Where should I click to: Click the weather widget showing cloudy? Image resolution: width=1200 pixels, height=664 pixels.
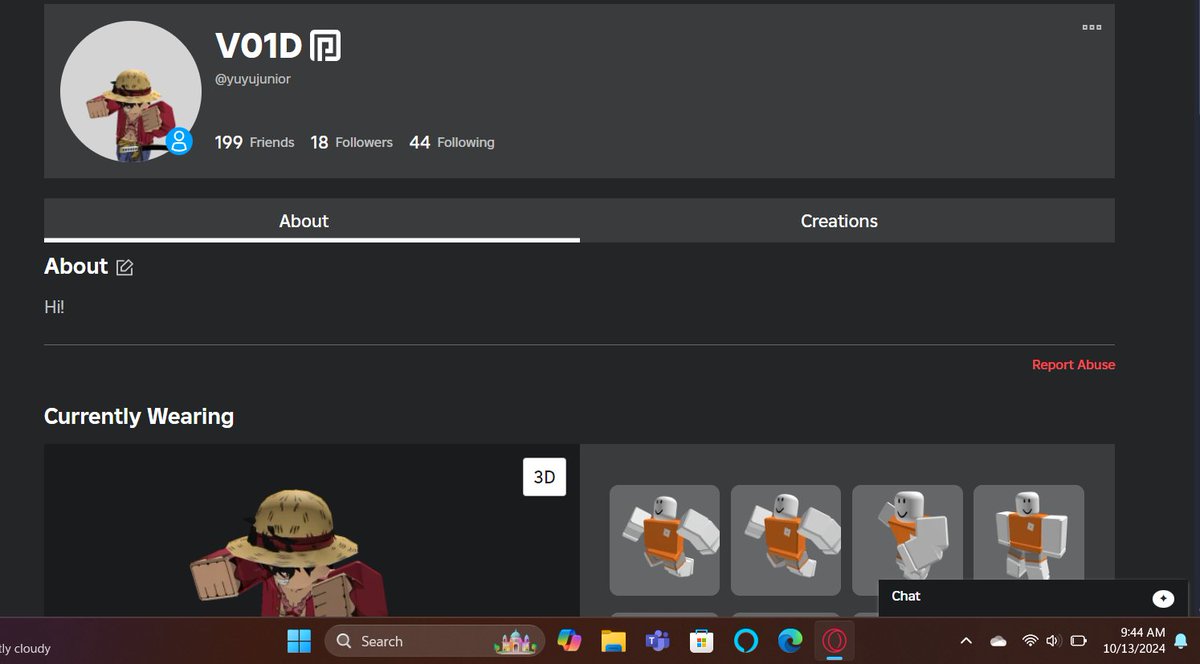click(25, 648)
